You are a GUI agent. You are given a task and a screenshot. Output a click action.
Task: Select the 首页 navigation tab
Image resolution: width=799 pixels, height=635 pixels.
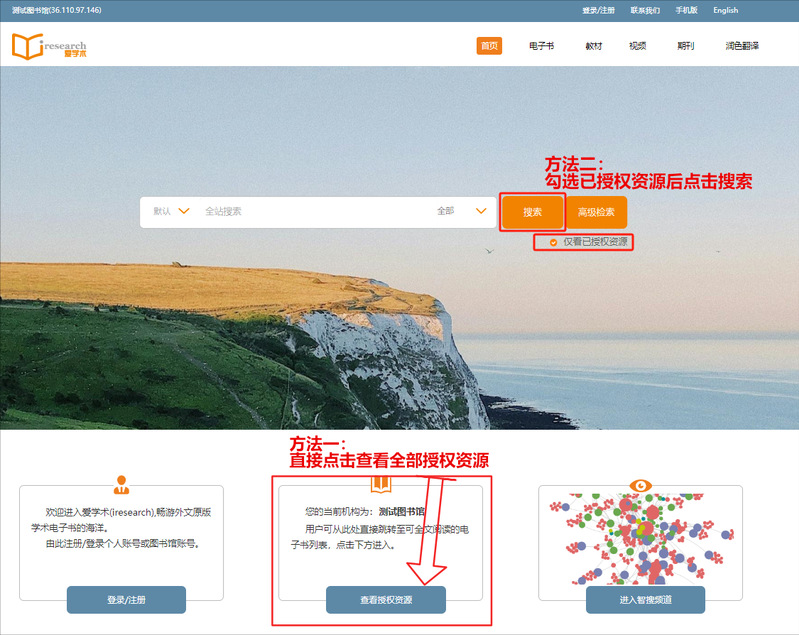click(x=489, y=46)
